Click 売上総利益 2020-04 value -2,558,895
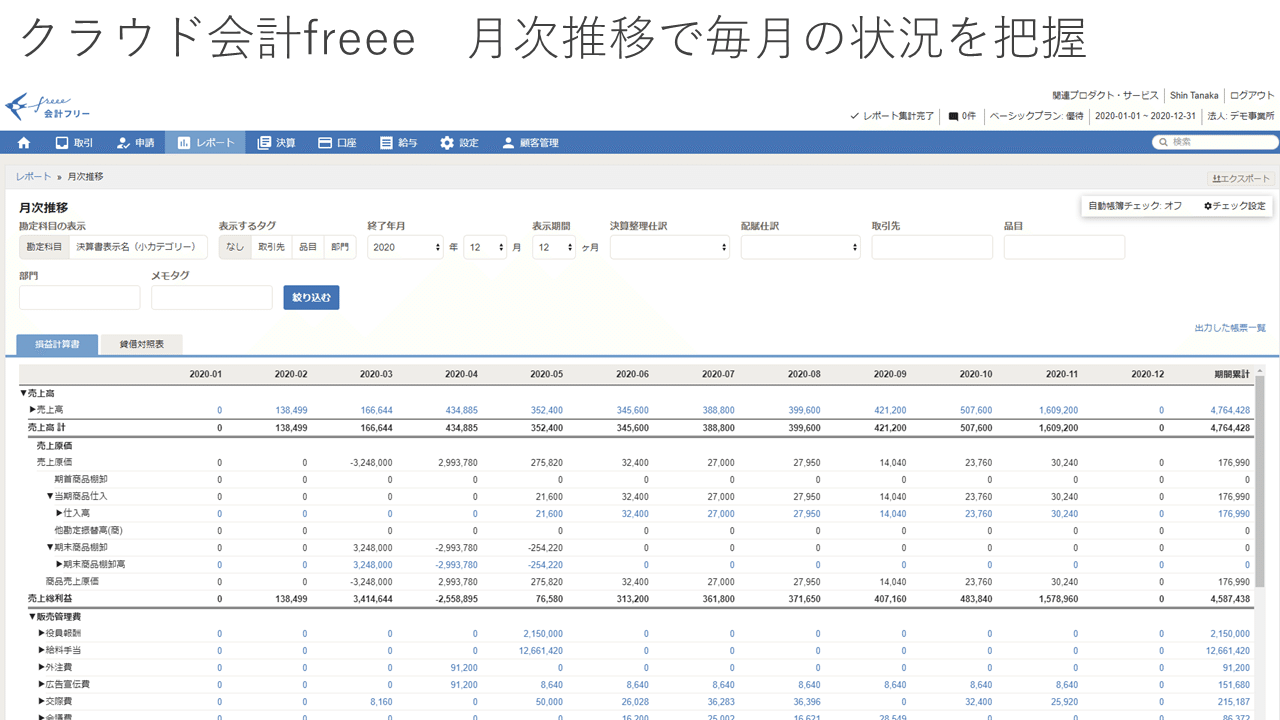The height and width of the screenshot is (720, 1280). 455,598
